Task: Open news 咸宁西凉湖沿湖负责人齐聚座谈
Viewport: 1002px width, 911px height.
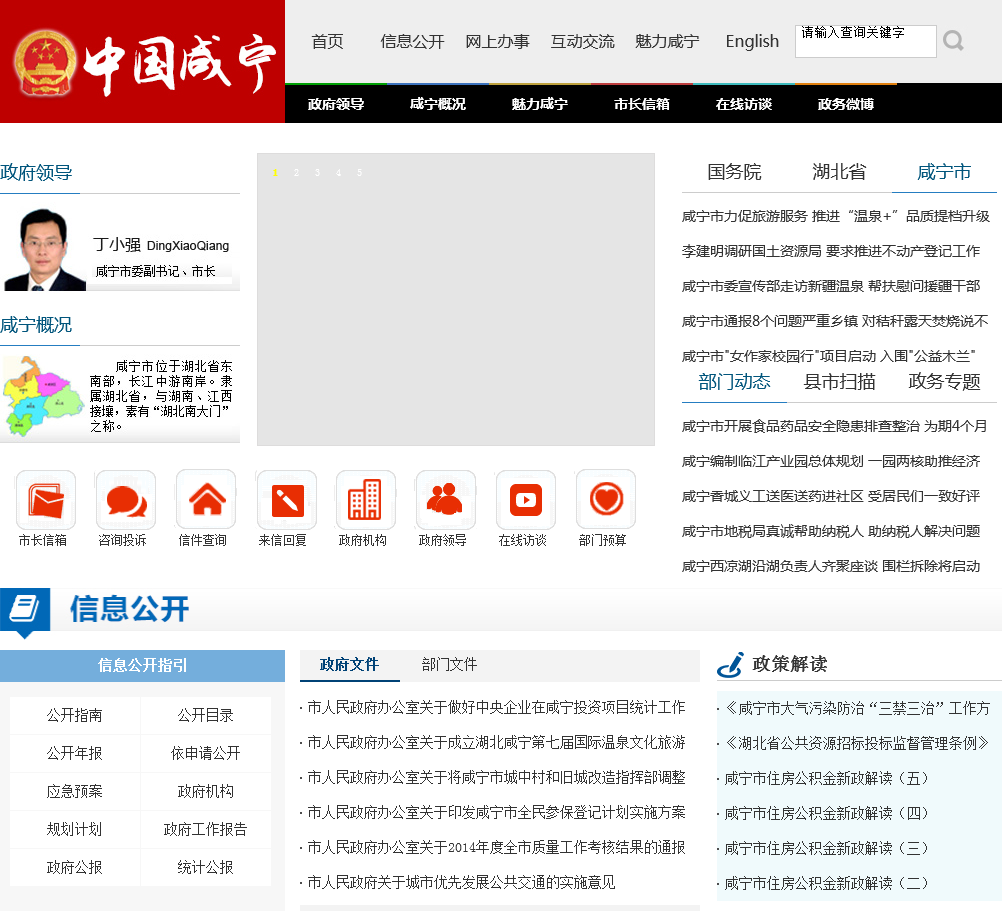Action: coord(831,567)
